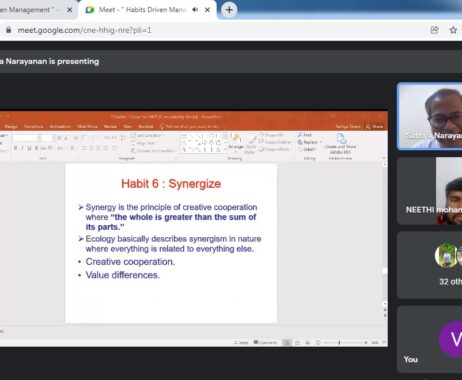View site info via the lock icon
The width and height of the screenshot is (462, 380).
tap(9, 30)
